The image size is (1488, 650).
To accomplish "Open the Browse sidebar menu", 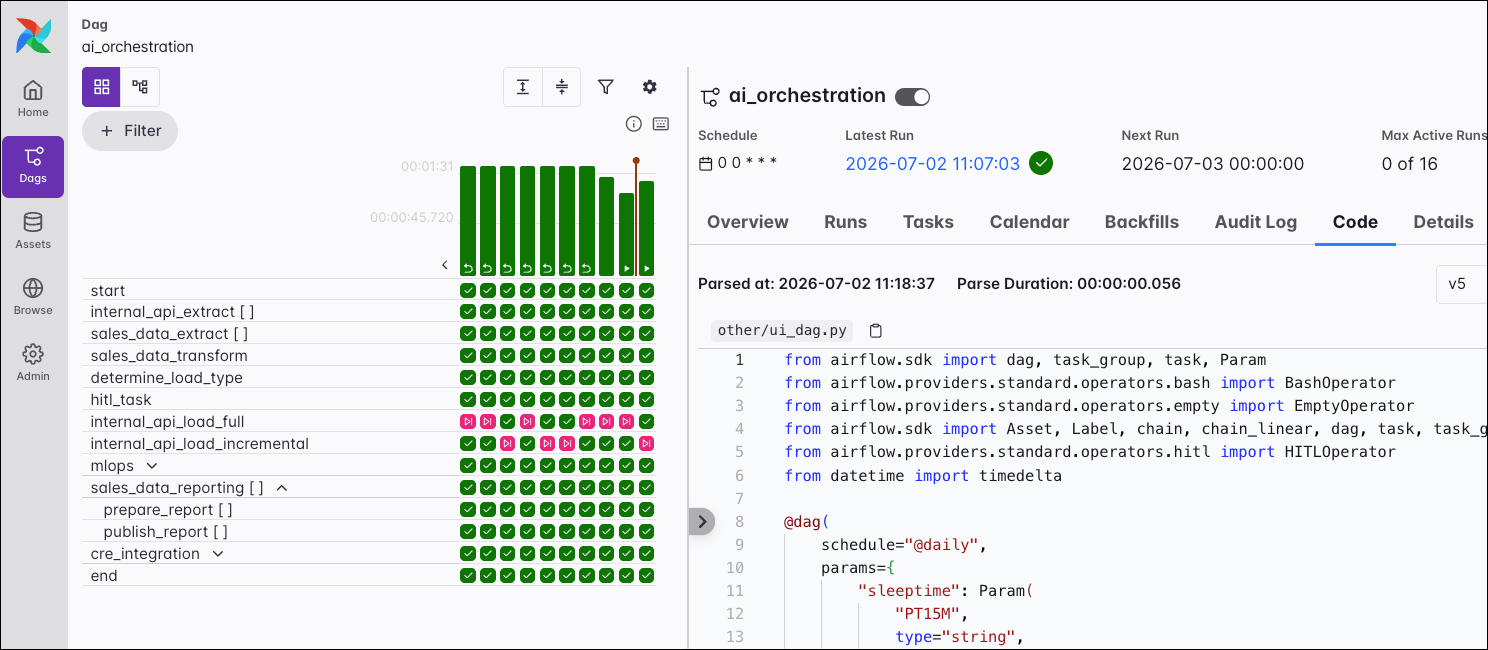I will [33, 297].
